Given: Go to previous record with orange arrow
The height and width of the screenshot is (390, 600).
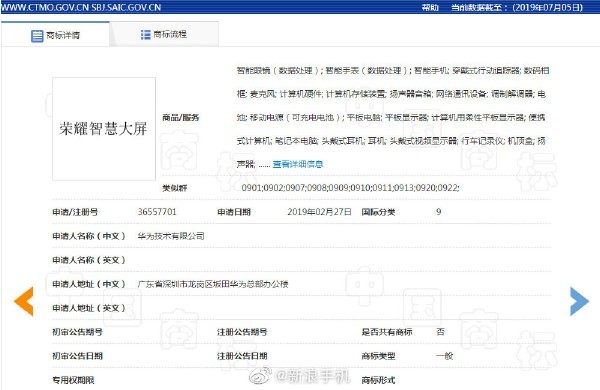Looking at the screenshot, I should point(24,302).
